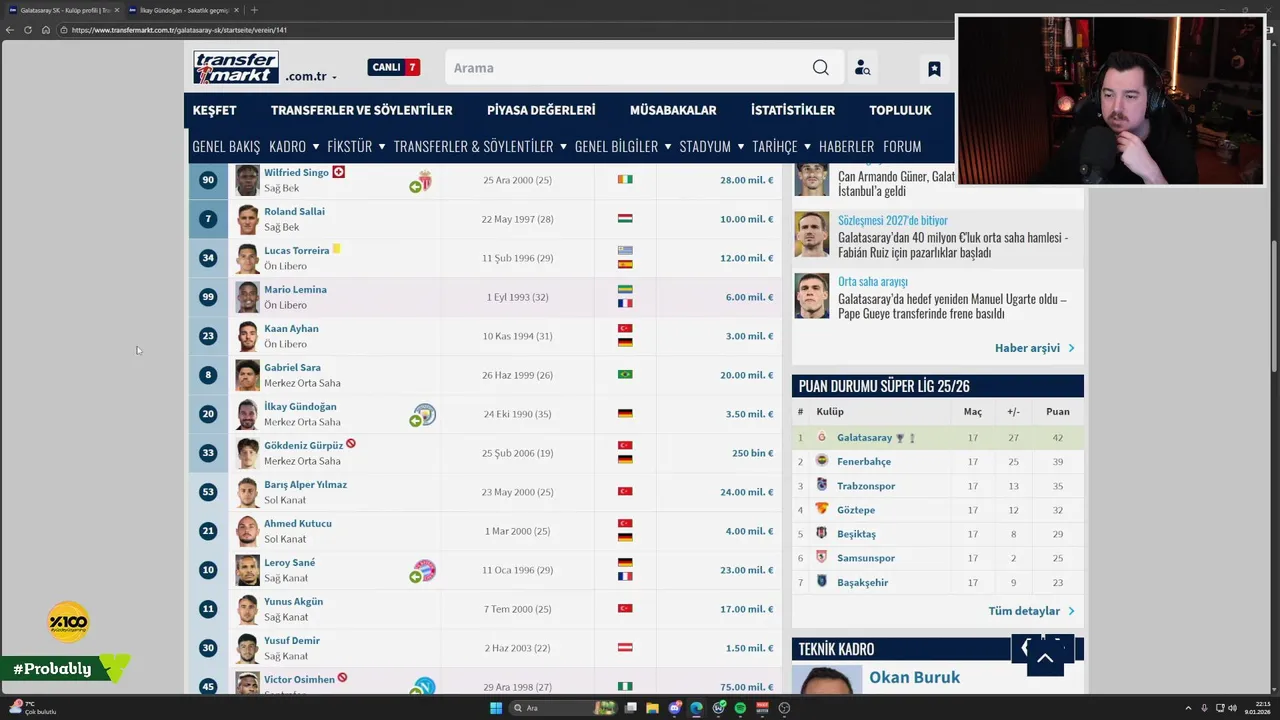Click the Monaco club badge beside Singo
The width and height of the screenshot is (1280, 720).
coord(425,180)
